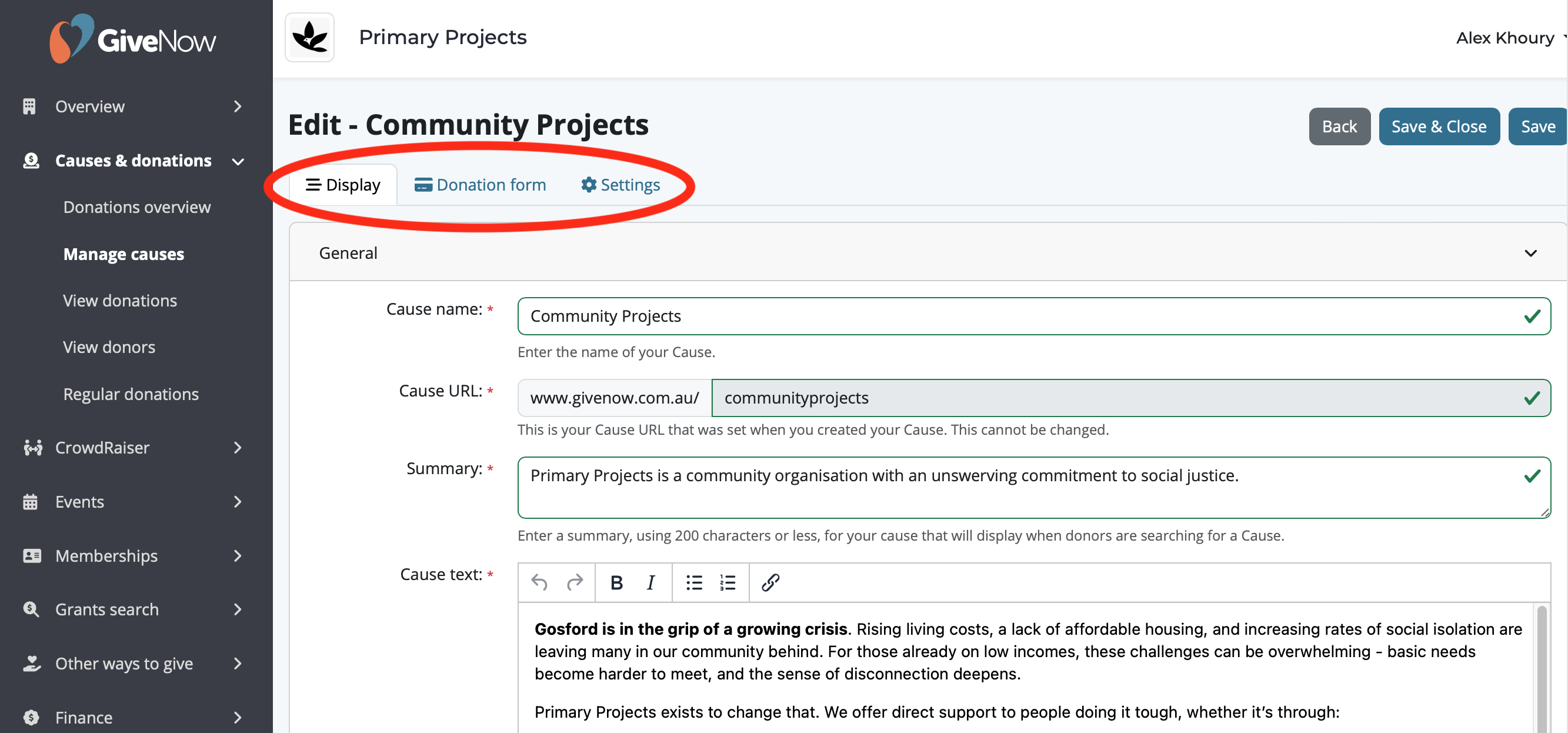Open View donations in sidebar
The height and width of the screenshot is (733, 1568).
[120, 301]
